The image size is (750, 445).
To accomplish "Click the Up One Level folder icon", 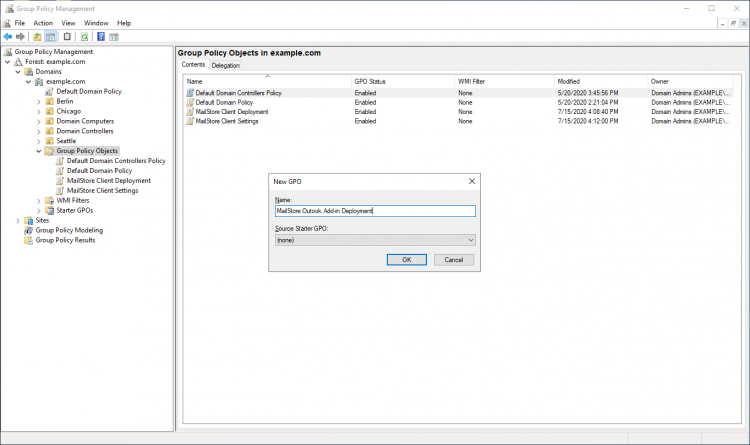I will (37, 37).
